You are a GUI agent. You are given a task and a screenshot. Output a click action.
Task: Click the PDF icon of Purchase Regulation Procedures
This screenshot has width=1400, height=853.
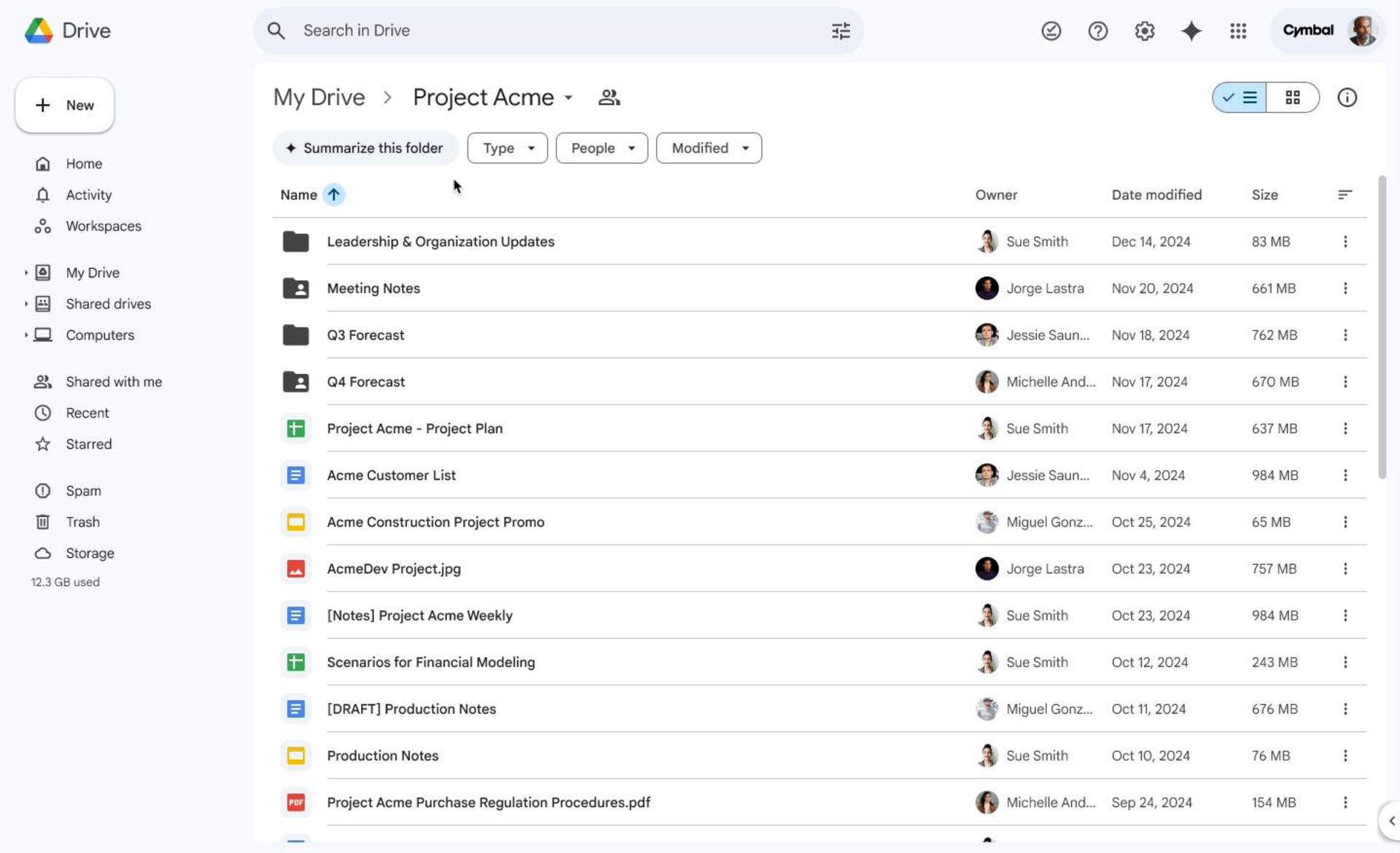[295, 802]
